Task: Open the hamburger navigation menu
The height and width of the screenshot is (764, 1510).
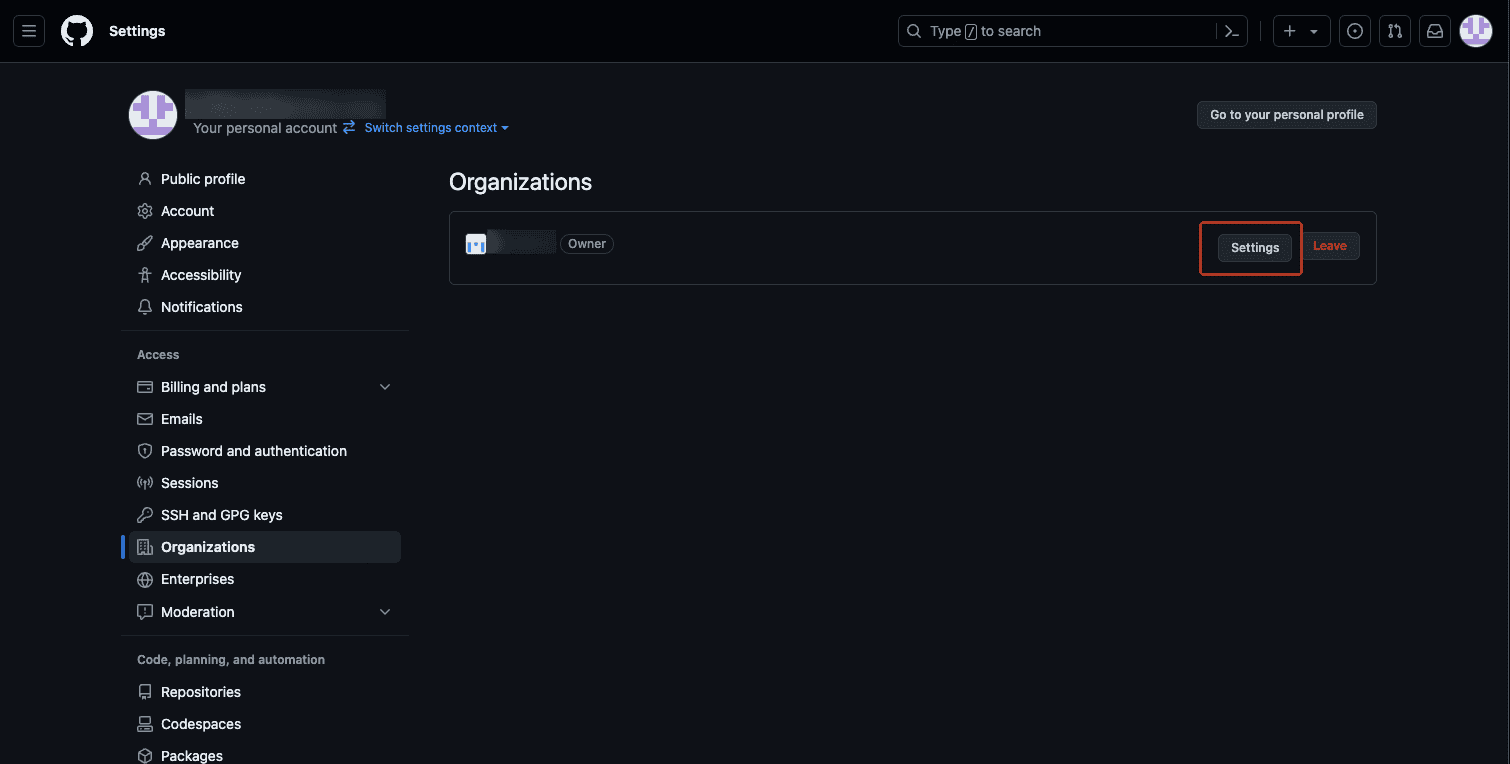Action: pos(29,31)
